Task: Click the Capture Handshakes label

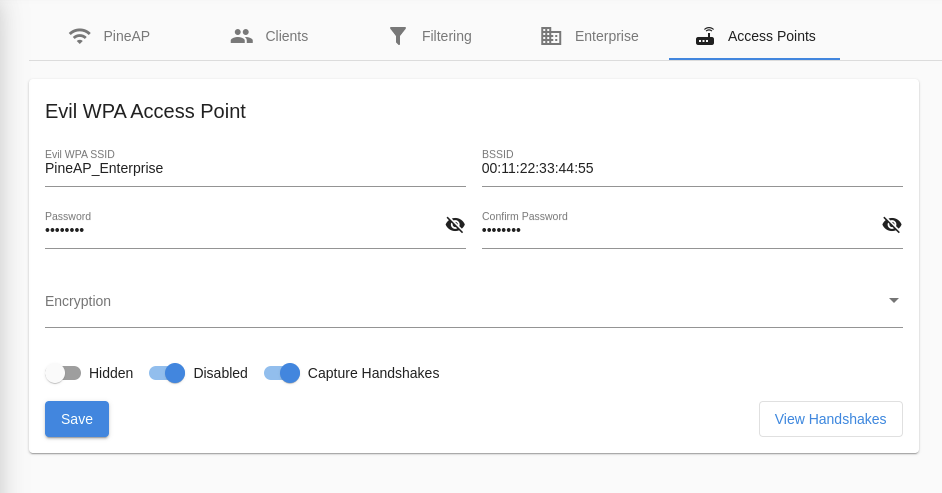Action: [x=373, y=373]
